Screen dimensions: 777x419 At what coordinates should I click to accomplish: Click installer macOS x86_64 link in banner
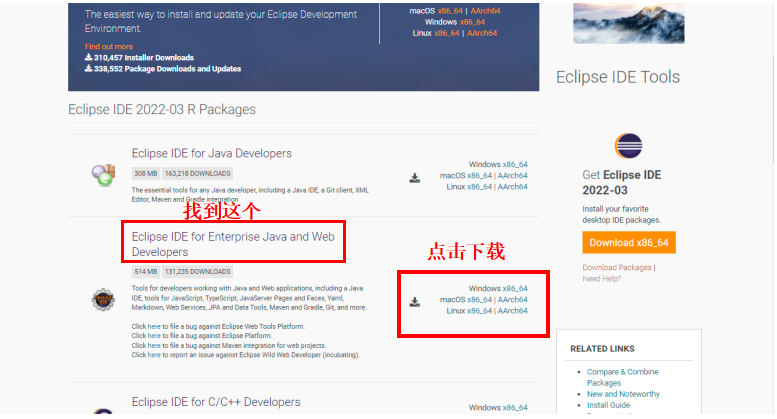pos(450,11)
